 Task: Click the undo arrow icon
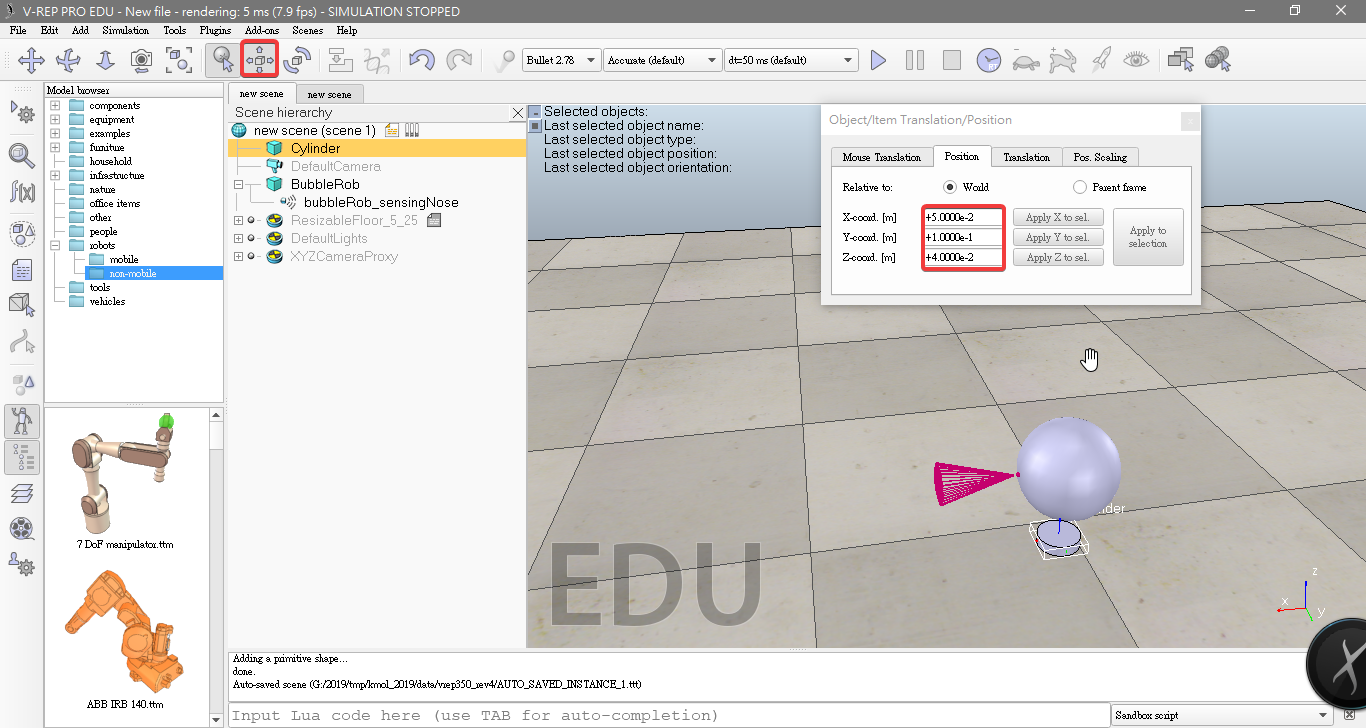coord(422,60)
